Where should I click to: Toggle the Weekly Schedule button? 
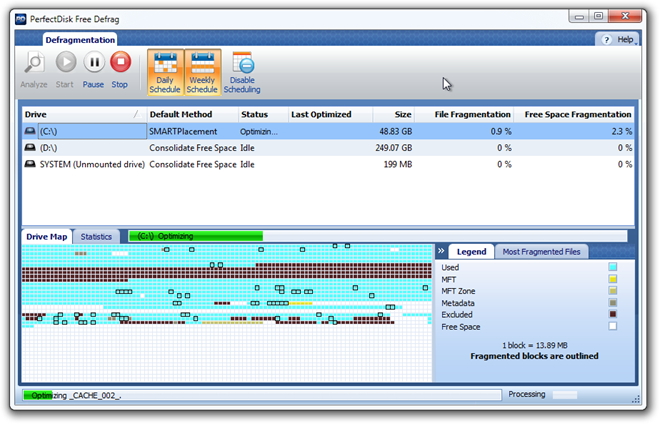202,72
